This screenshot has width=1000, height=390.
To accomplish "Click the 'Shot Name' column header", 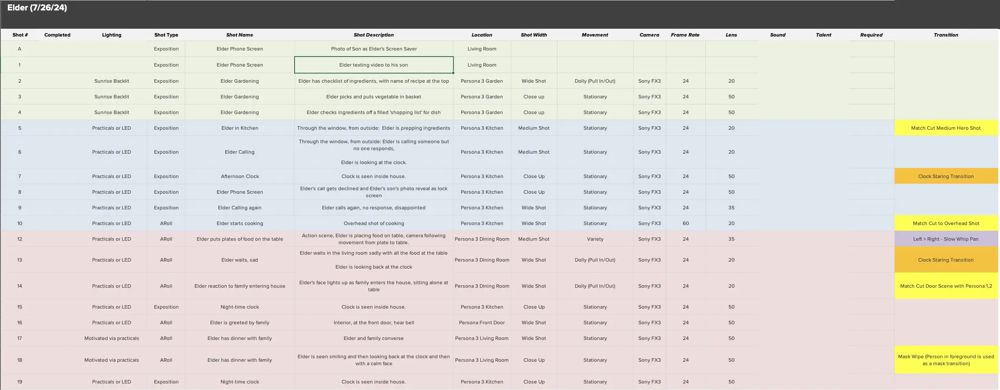I will point(240,35).
